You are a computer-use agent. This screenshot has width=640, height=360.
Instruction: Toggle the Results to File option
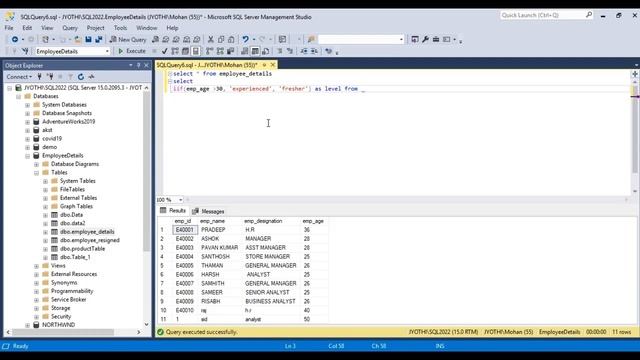[x=265, y=51]
